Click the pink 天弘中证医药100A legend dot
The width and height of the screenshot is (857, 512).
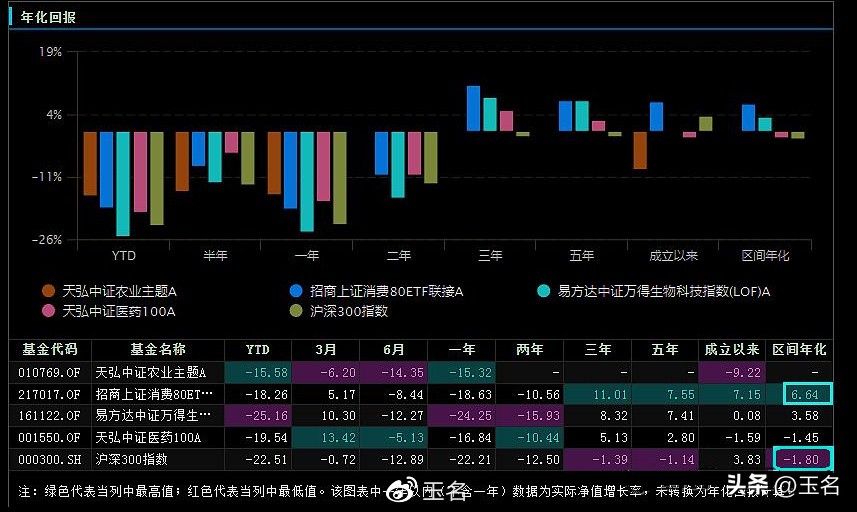pyautogui.click(x=49, y=311)
